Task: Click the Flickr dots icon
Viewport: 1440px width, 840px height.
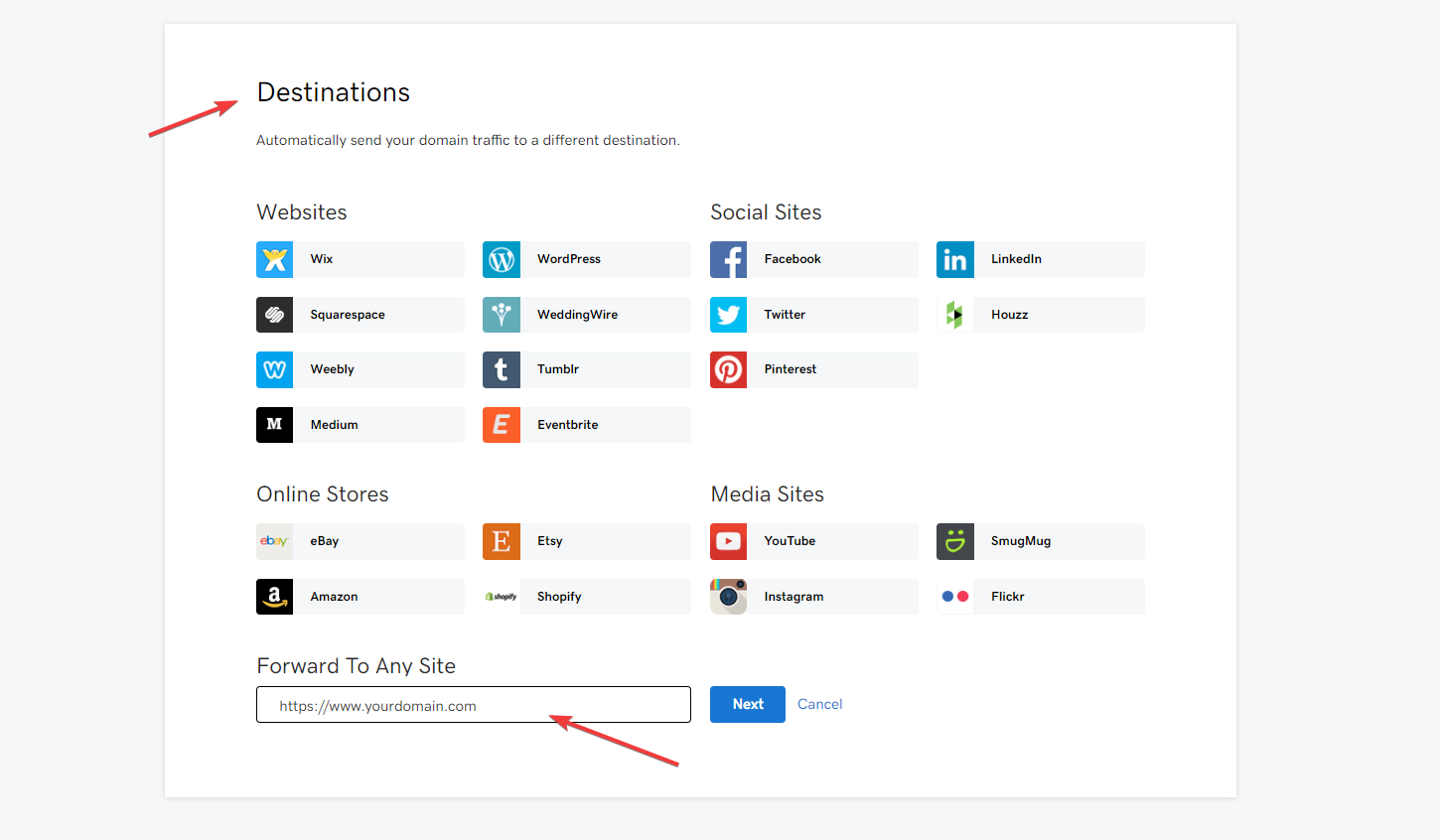Action: tap(955, 597)
